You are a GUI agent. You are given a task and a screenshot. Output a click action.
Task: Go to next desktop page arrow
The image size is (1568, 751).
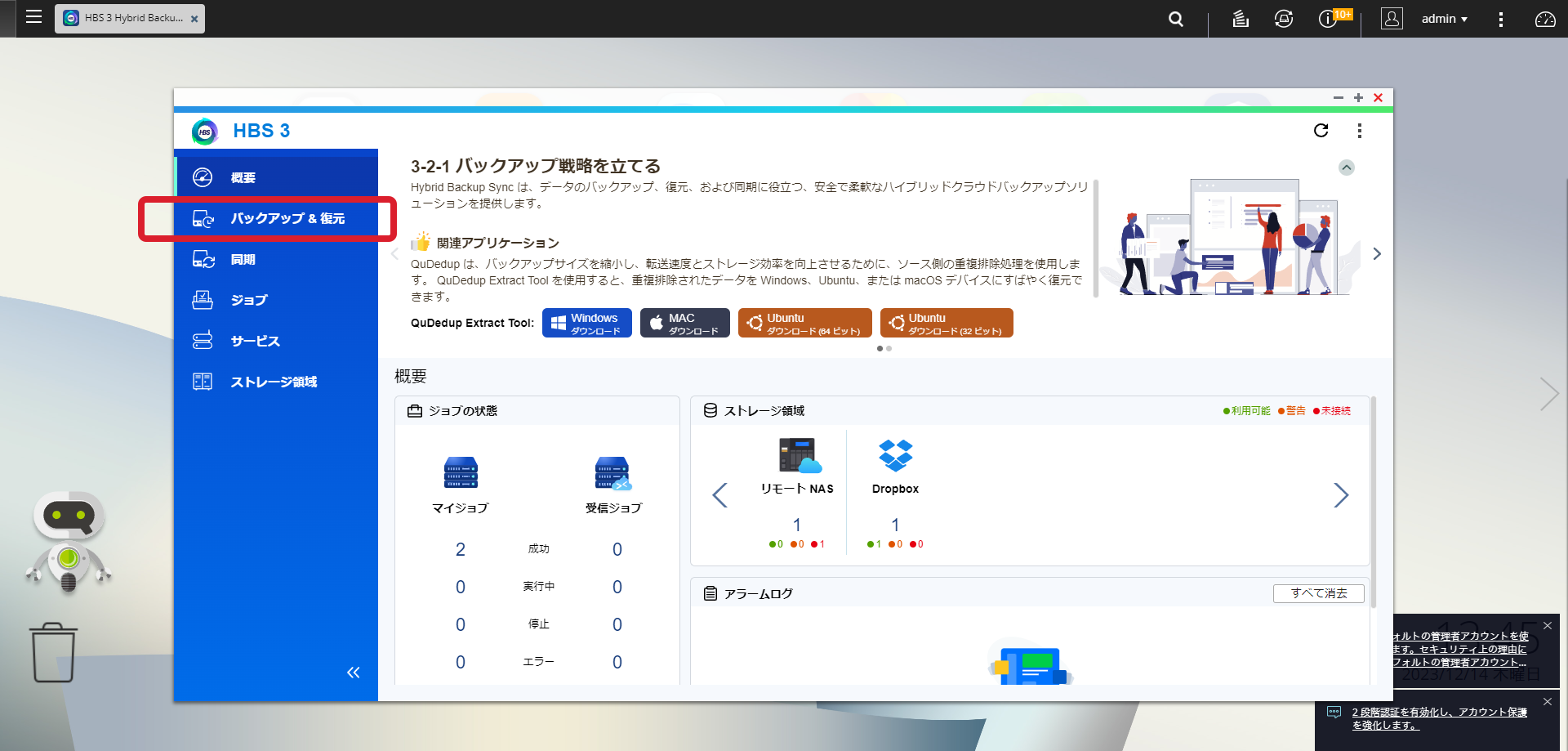1548,394
